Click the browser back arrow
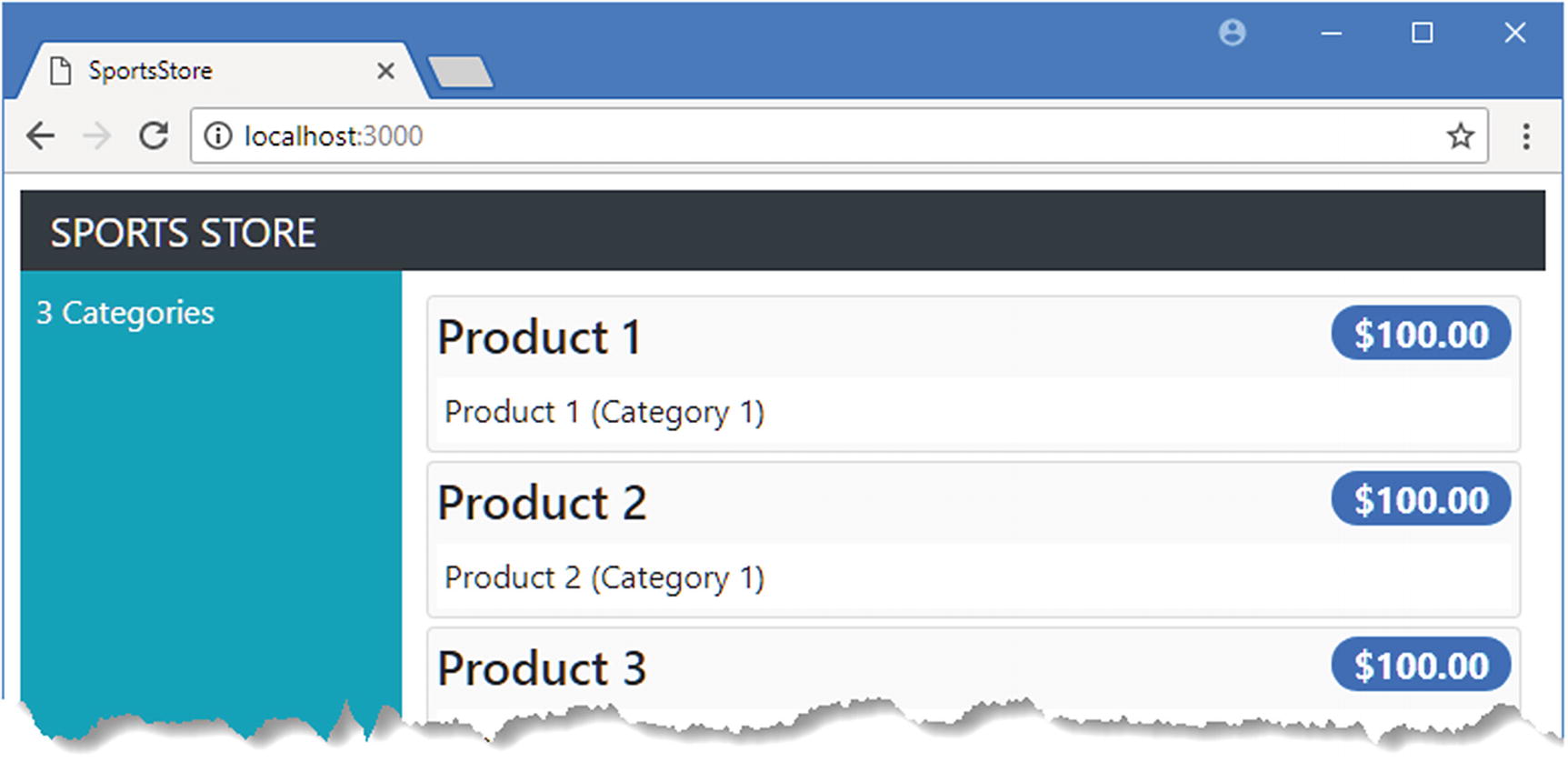 coord(41,136)
